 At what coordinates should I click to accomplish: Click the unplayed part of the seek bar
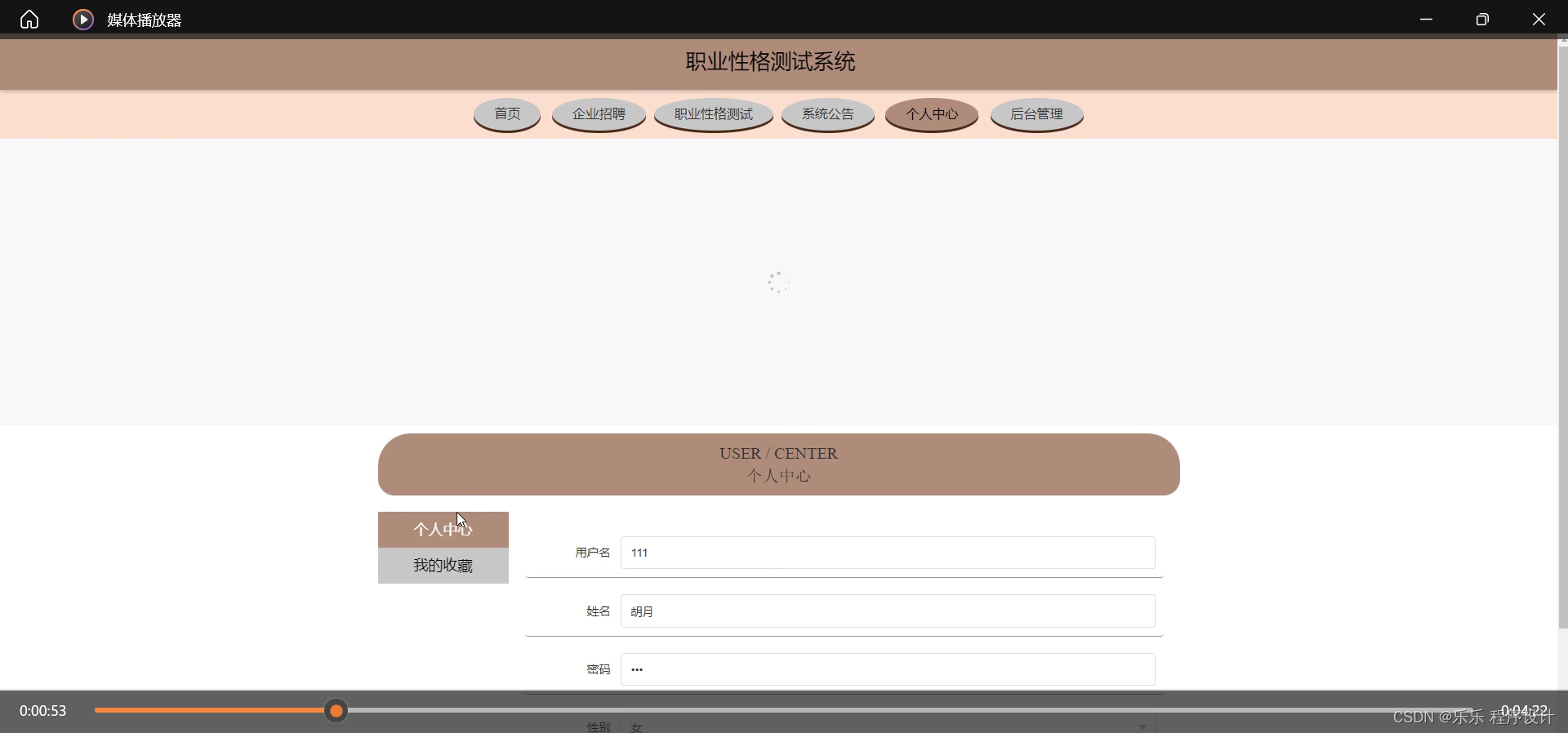[911, 711]
